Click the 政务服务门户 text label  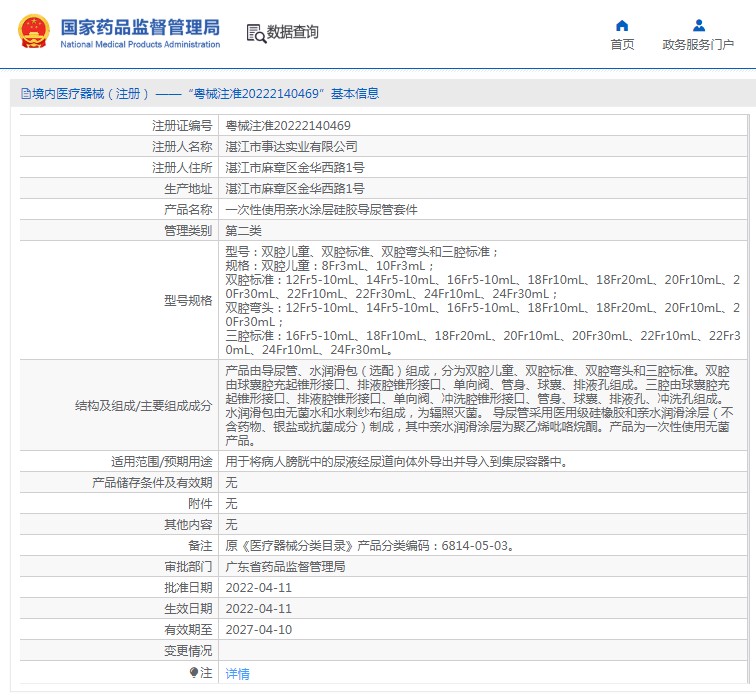pos(698,44)
